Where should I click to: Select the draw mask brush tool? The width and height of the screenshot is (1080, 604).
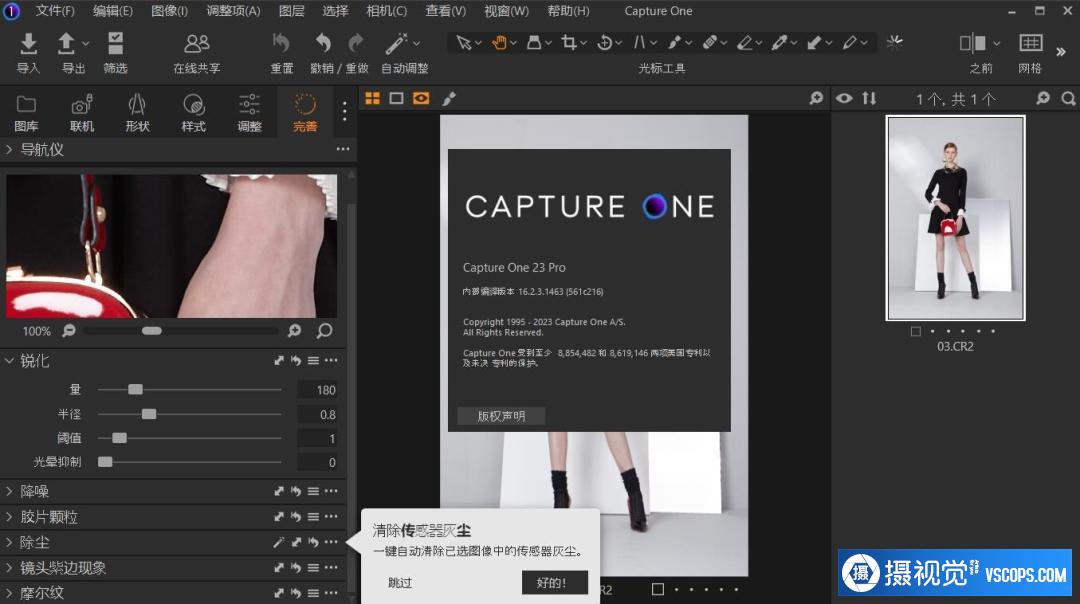(674, 43)
